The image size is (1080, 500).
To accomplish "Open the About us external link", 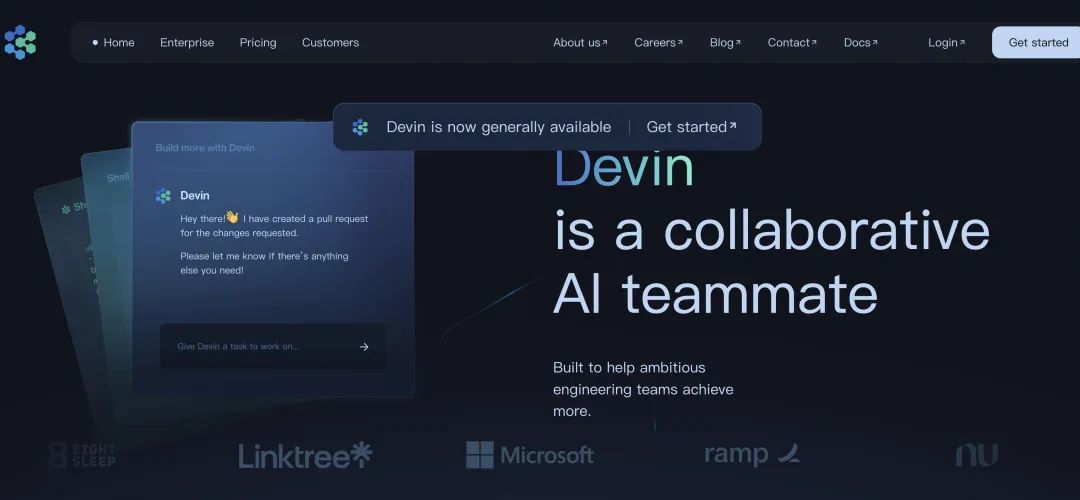I will click(x=580, y=43).
